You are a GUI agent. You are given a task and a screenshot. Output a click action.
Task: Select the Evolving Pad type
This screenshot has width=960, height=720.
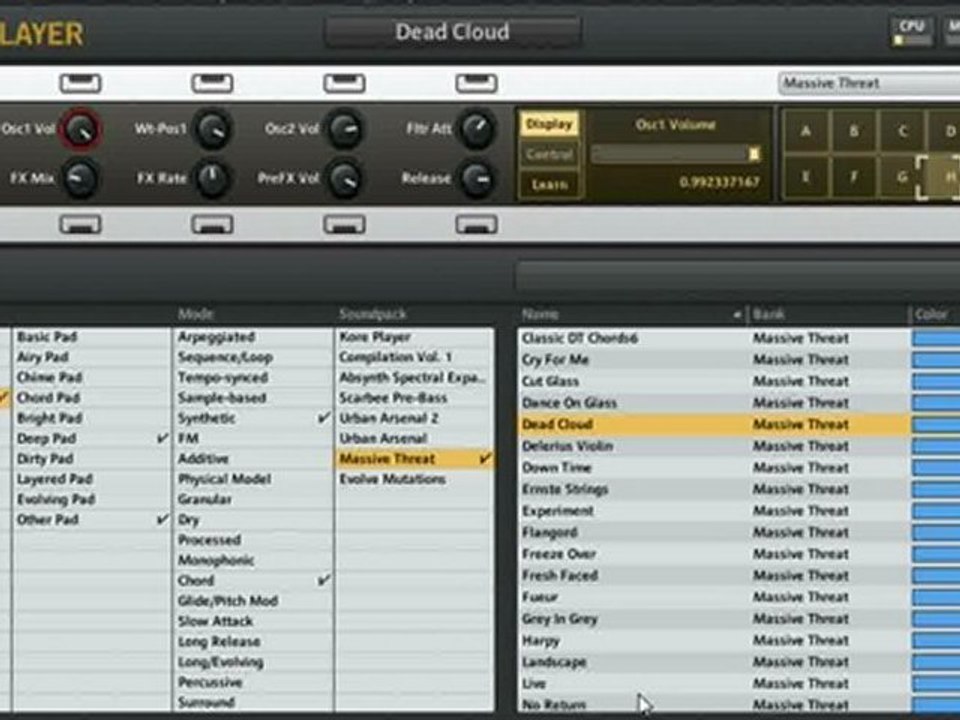pos(91,499)
